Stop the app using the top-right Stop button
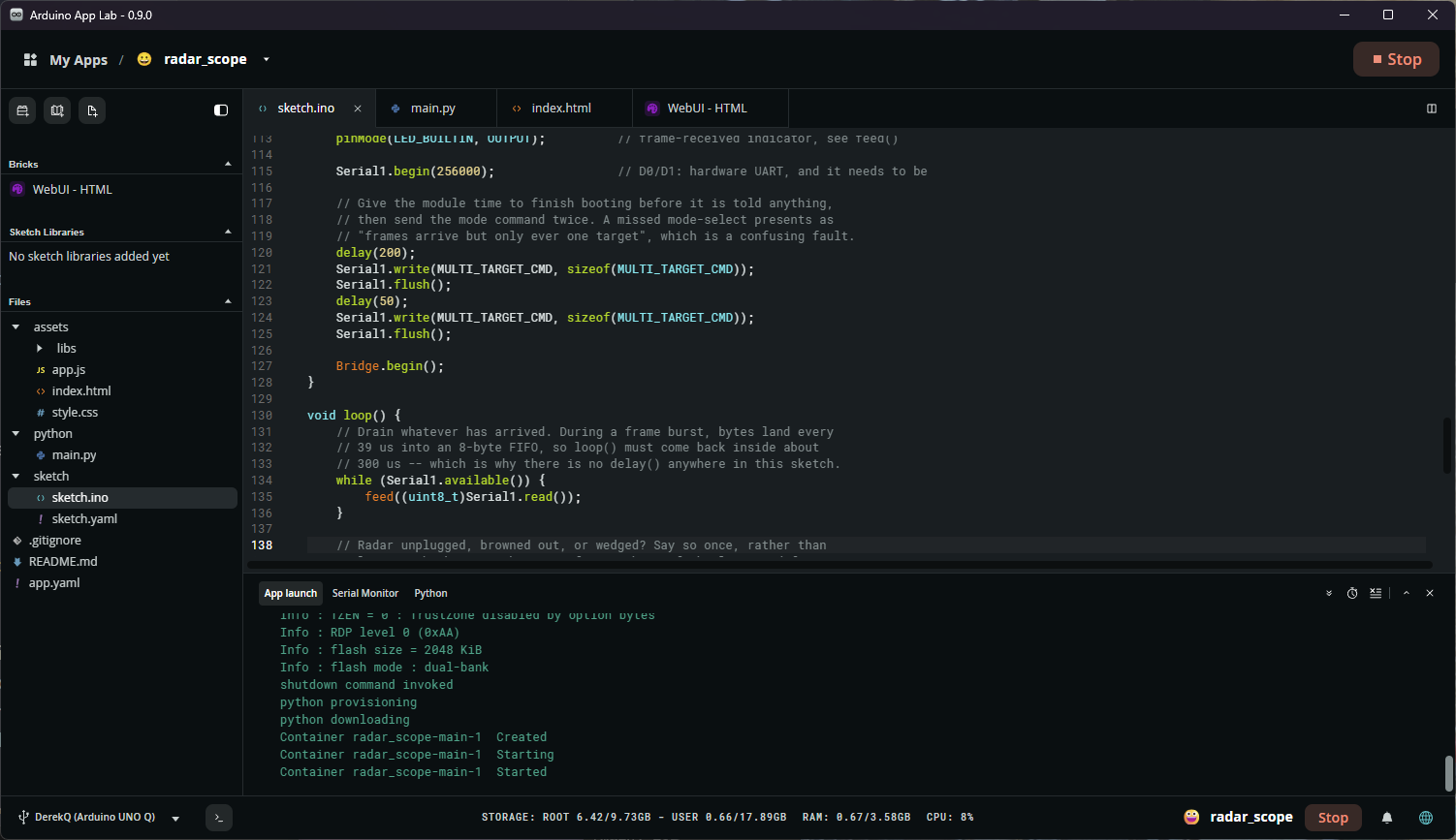Viewport: 1456px width, 840px height. (1397, 59)
